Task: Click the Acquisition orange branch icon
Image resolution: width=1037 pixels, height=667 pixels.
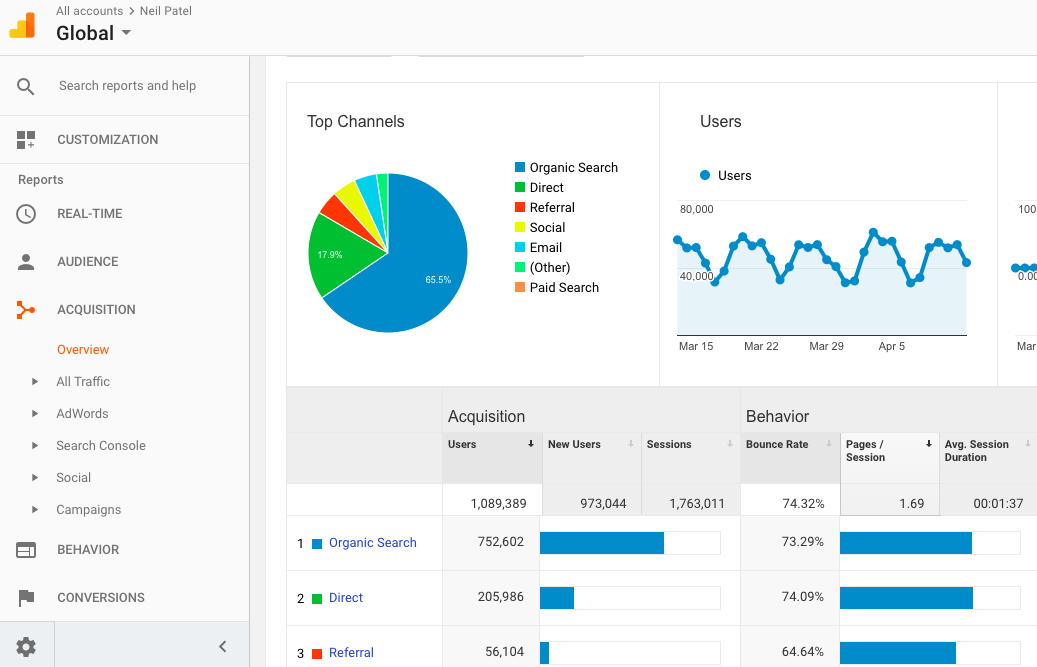Action: 26,310
